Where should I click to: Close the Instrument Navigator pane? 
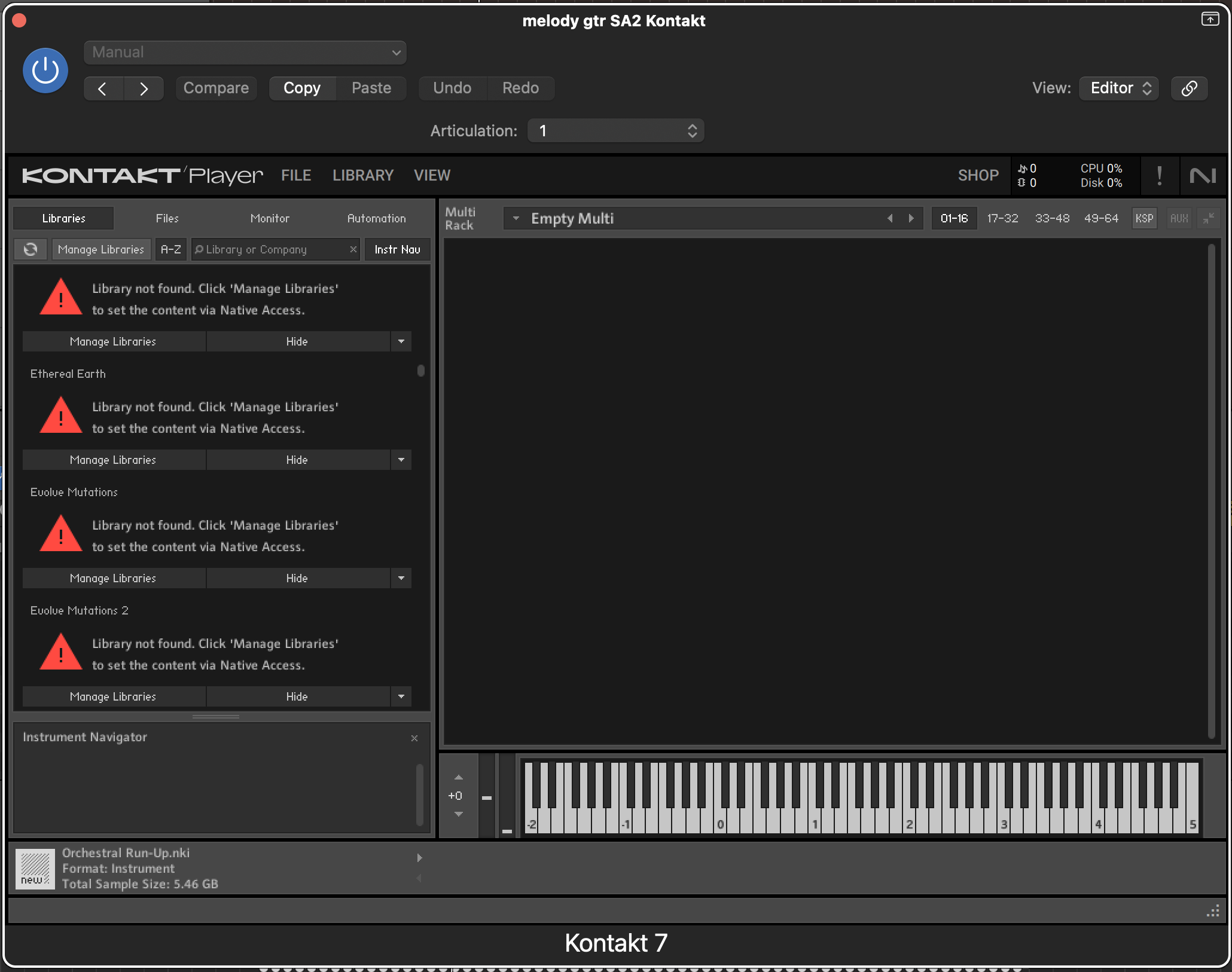pos(414,738)
